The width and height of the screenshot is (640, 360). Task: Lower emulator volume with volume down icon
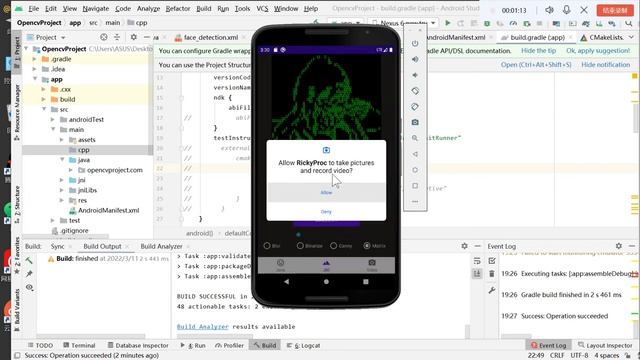pyautogui.click(x=415, y=75)
